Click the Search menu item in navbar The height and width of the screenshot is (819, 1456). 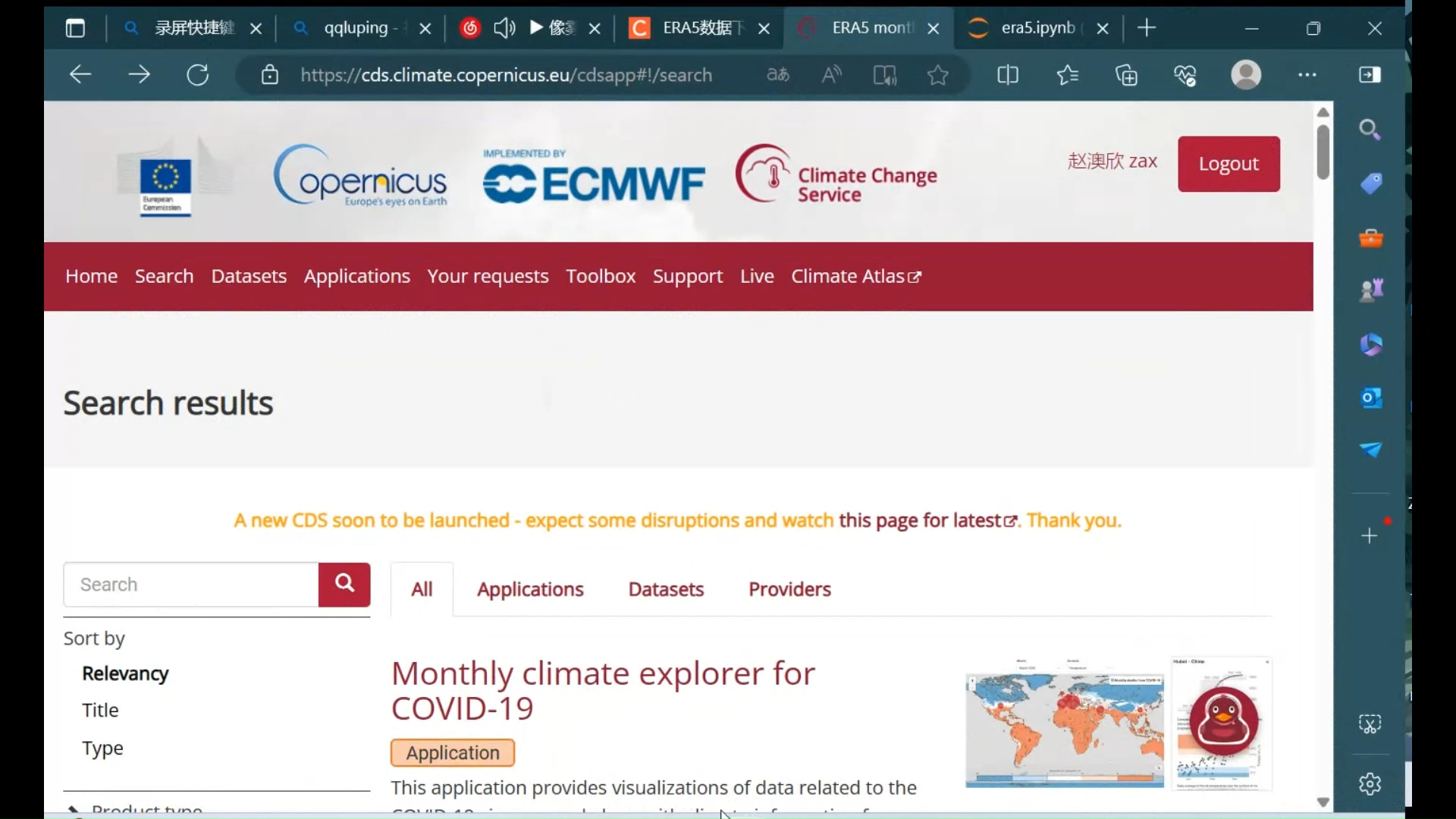[164, 276]
